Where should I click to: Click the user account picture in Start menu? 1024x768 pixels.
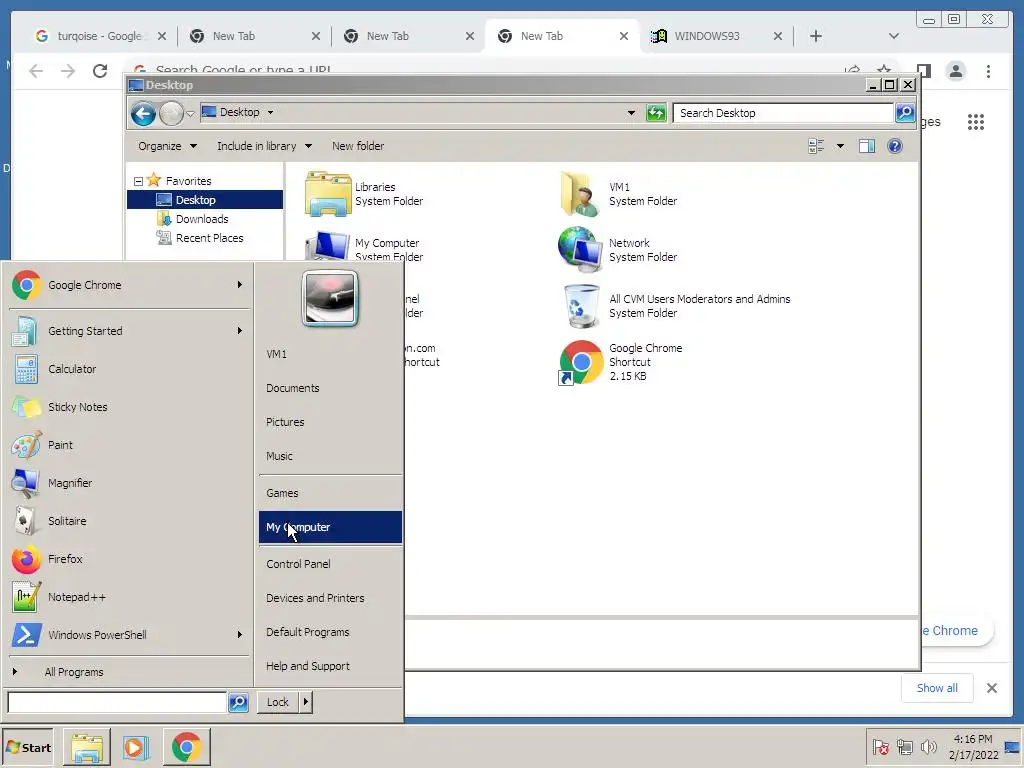tap(330, 299)
